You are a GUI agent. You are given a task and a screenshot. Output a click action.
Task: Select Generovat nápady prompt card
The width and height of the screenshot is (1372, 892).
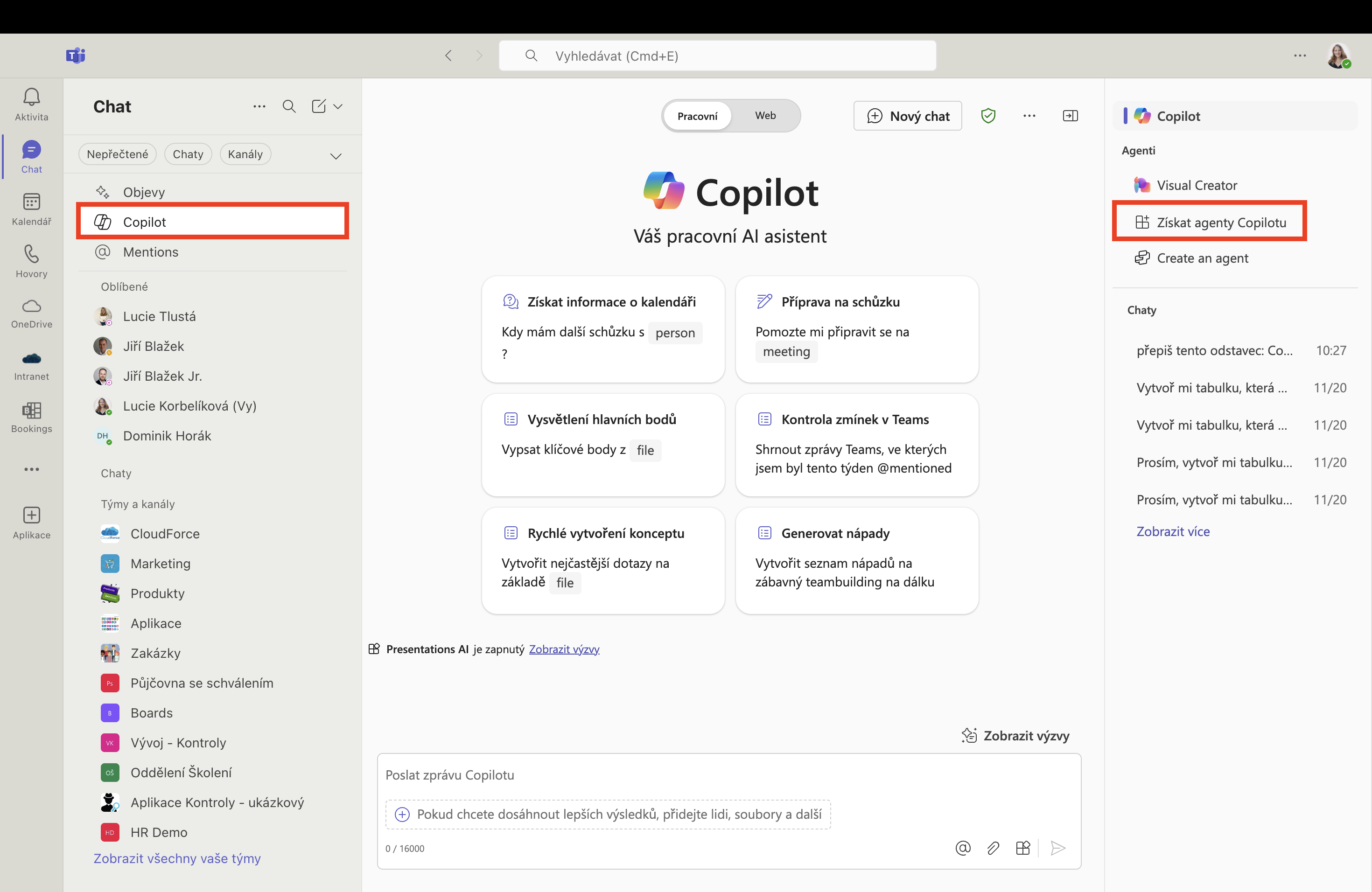pos(857,561)
